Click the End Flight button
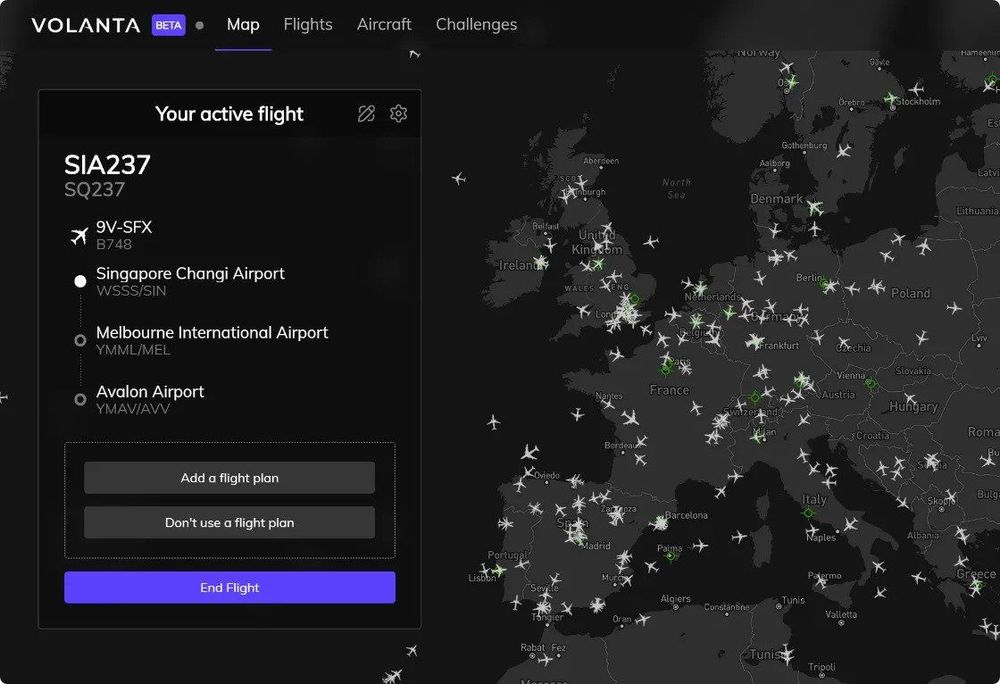Viewport: 1000px width, 684px height. coord(229,587)
